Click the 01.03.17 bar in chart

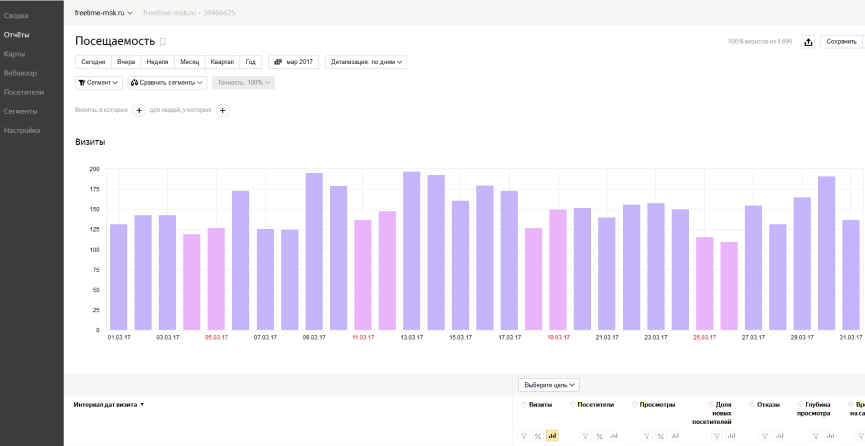click(119, 277)
